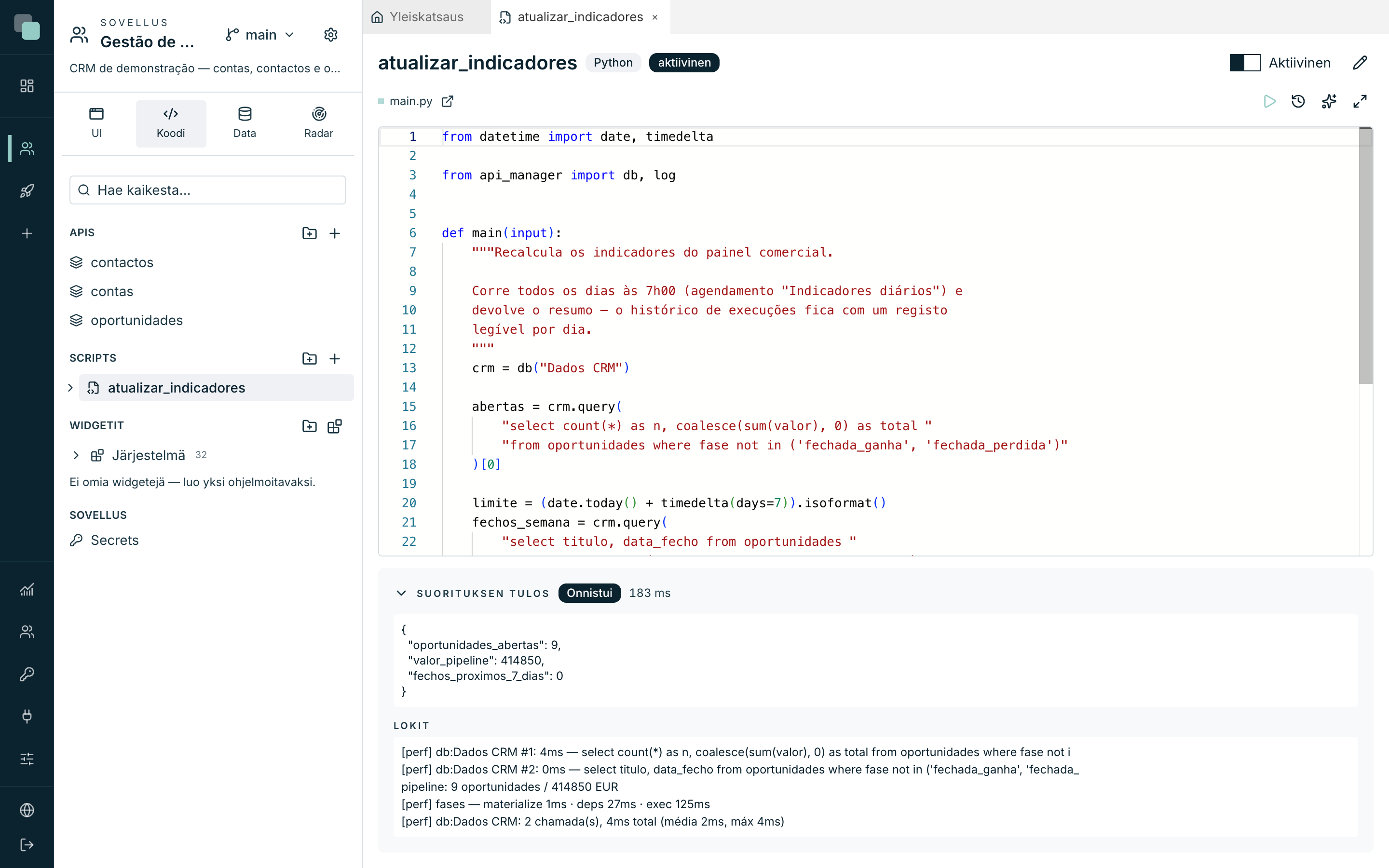The height and width of the screenshot is (868, 1389).
Task: Switch to Data tab
Action: click(245, 123)
